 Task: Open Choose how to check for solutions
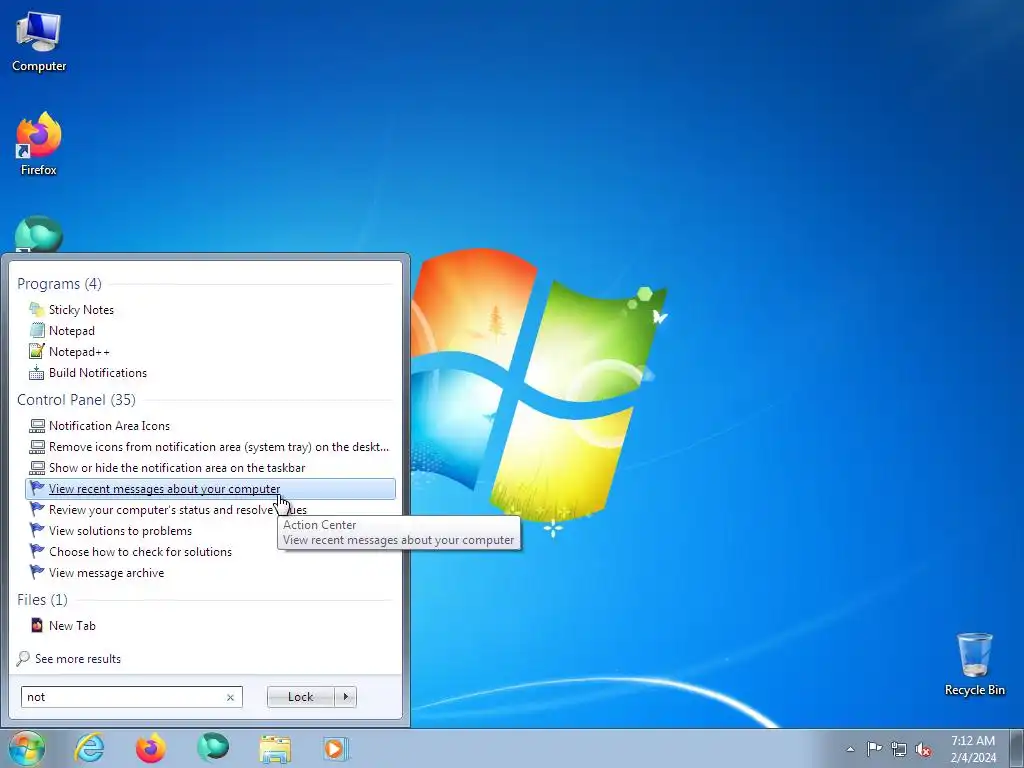210,551
